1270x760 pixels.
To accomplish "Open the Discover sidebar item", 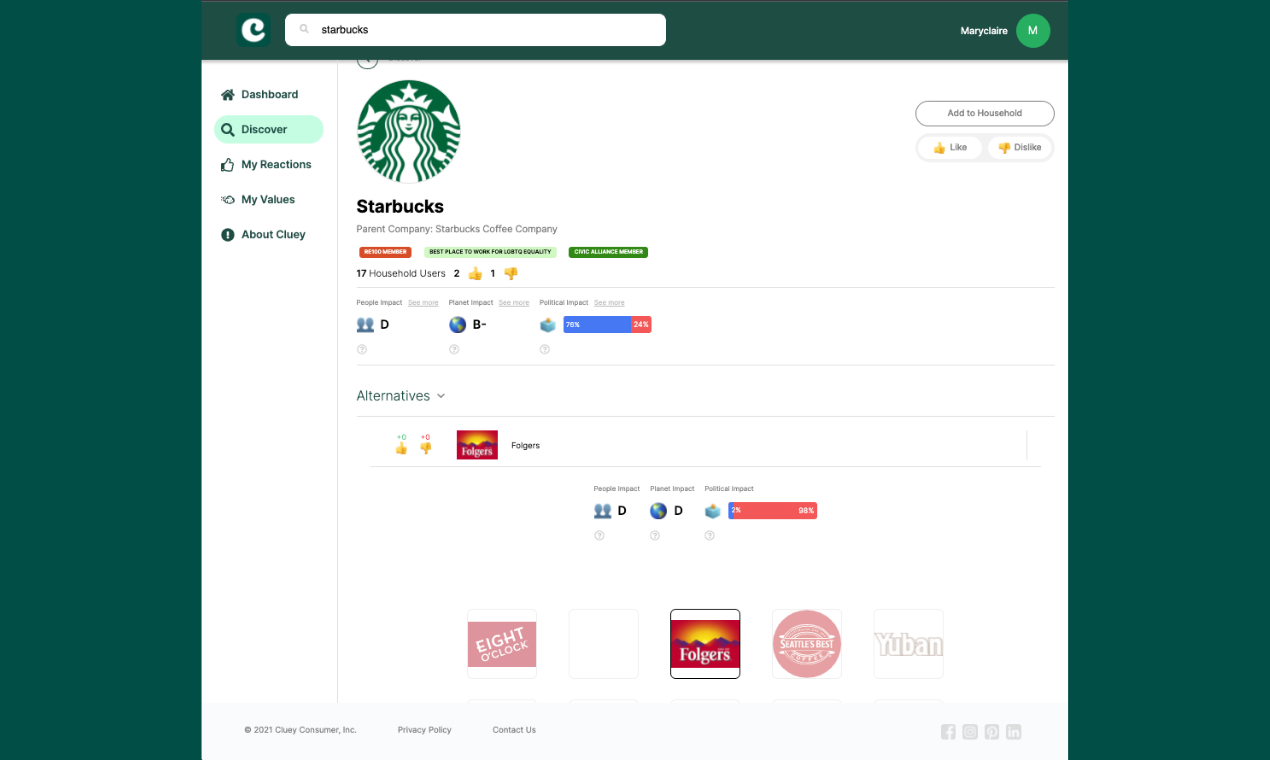I will point(269,129).
